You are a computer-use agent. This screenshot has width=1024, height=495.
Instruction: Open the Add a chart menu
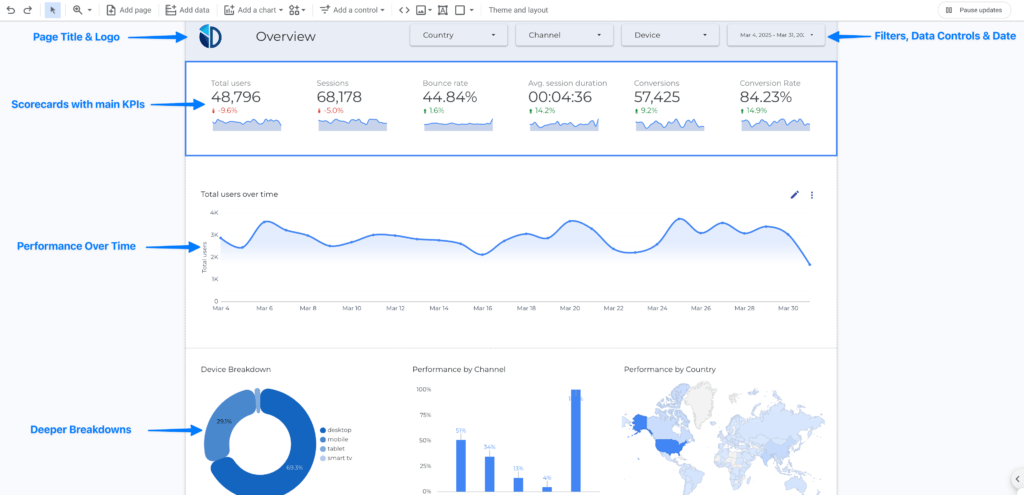[253, 9]
